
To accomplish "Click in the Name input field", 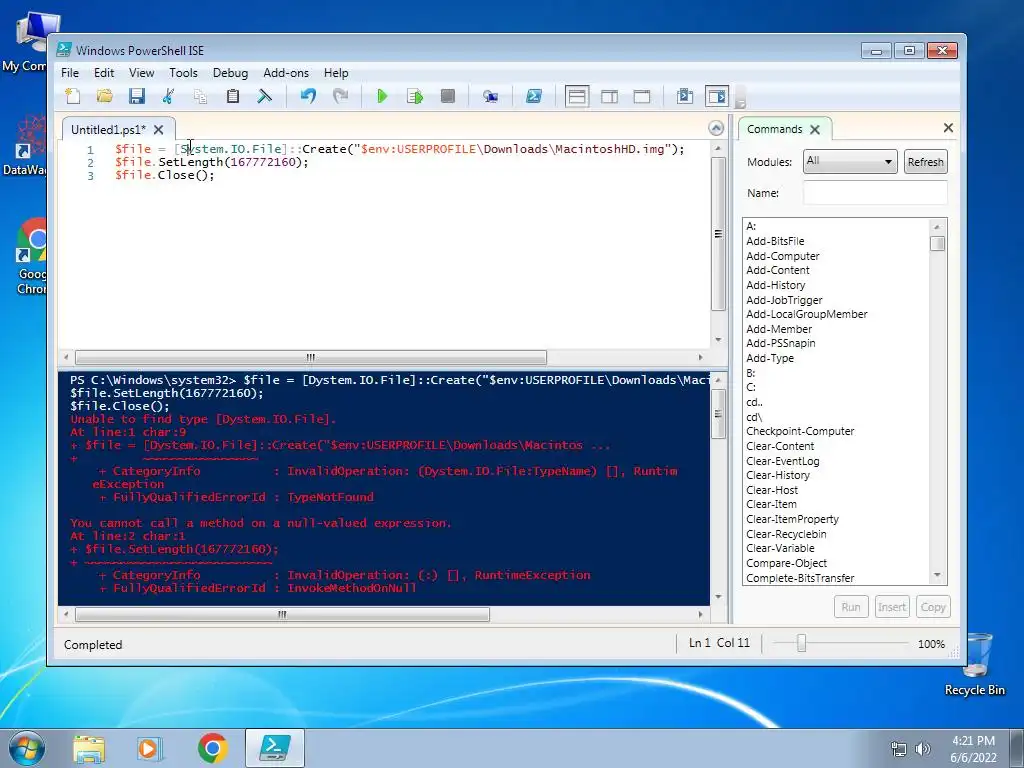I will 875,193.
